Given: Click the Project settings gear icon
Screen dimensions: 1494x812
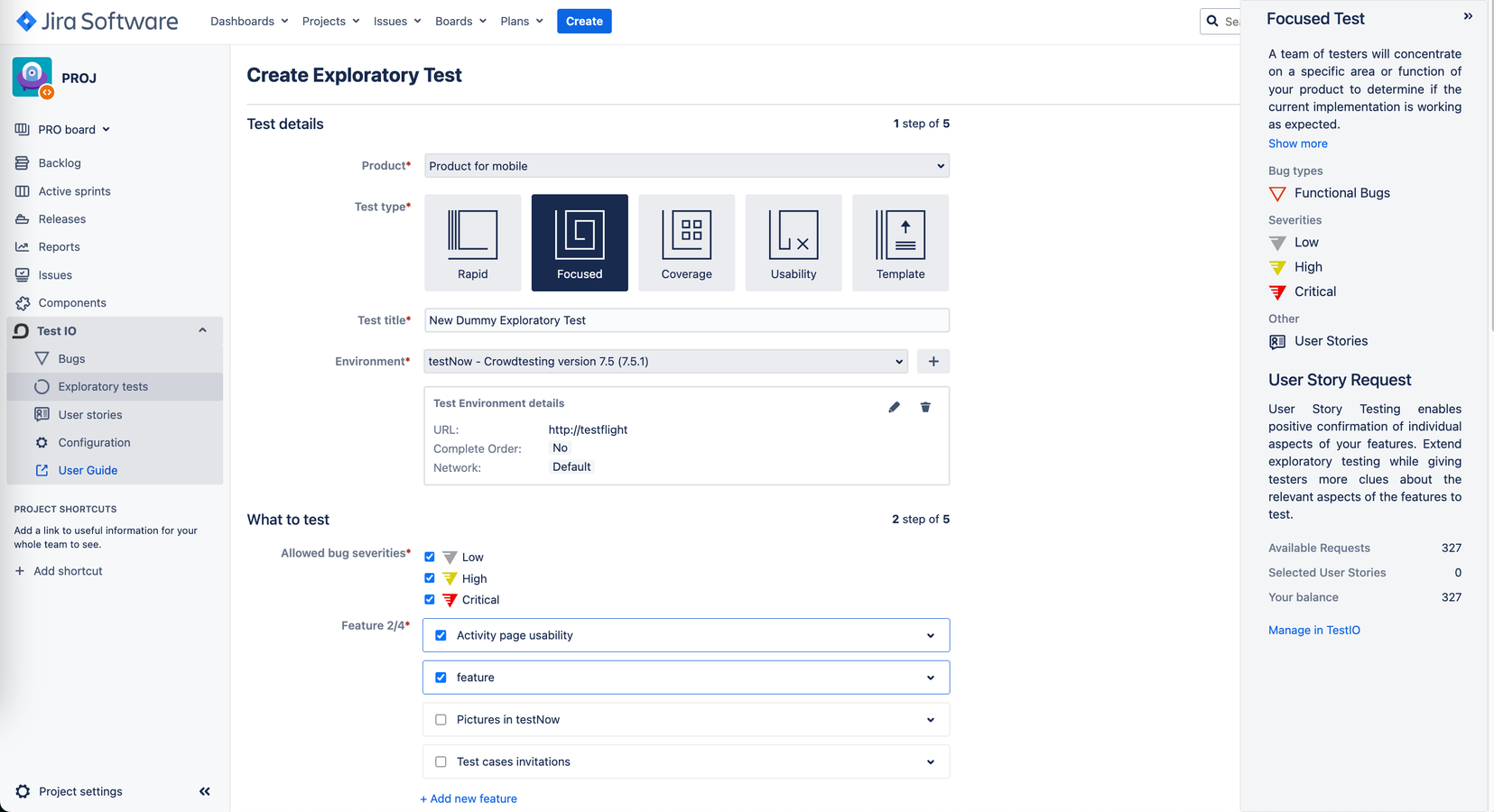Looking at the screenshot, I should pos(23,791).
